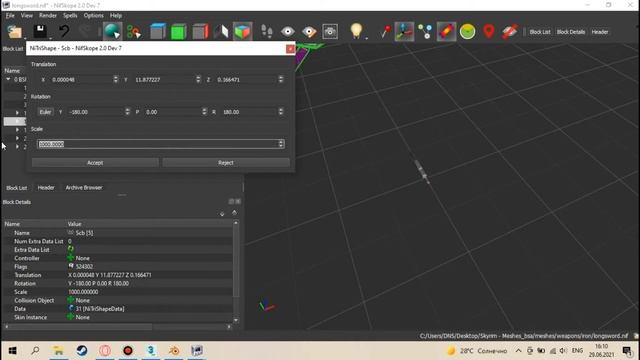Click the Z translation stepper arrows
This screenshot has height=360, width=640.
click(281, 79)
